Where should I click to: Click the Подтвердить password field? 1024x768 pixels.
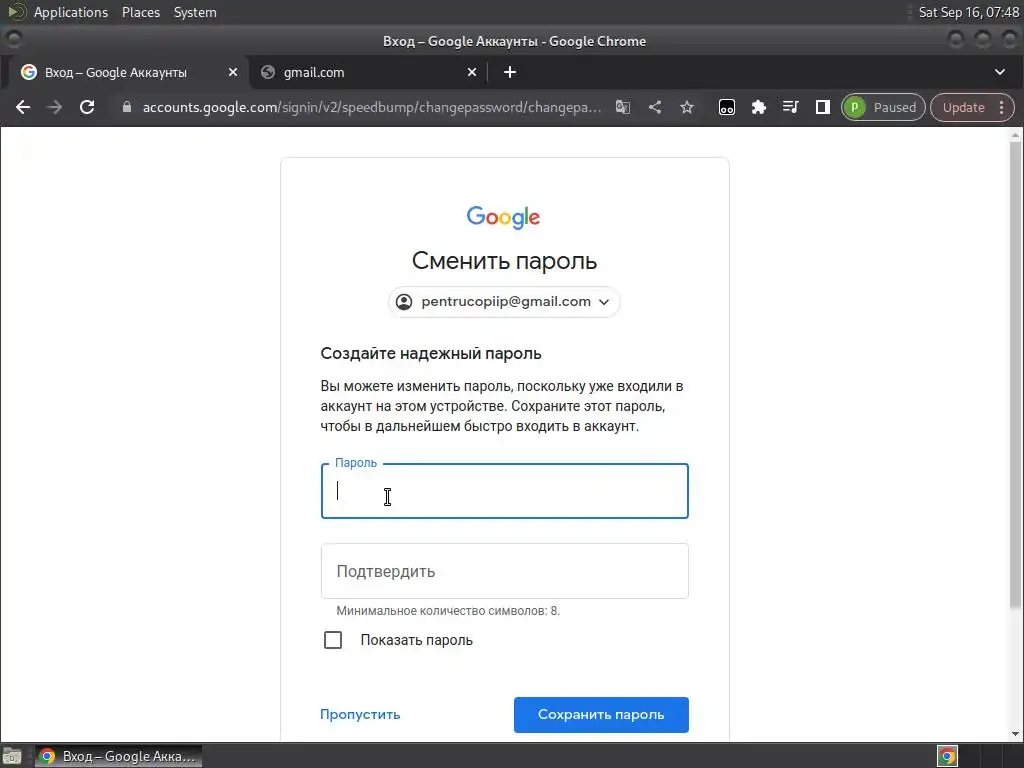click(504, 571)
